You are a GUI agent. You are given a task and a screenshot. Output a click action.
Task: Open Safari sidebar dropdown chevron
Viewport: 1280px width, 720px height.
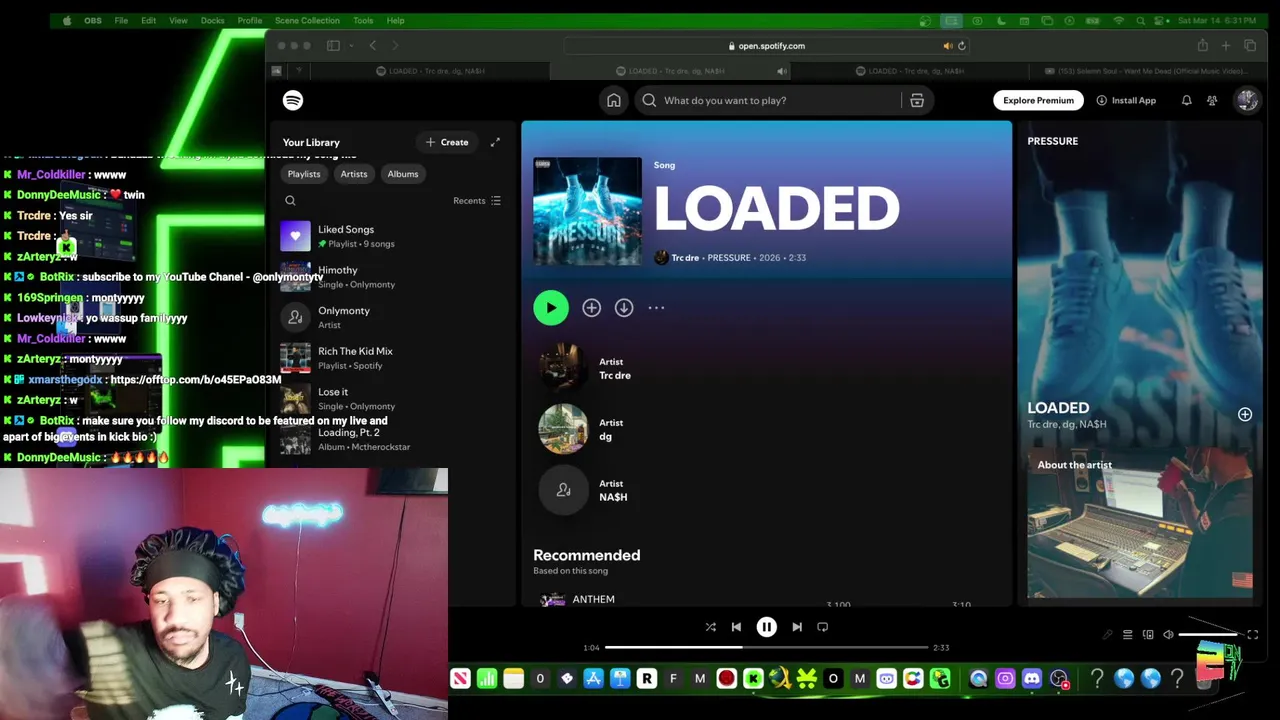(x=350, y=46)
